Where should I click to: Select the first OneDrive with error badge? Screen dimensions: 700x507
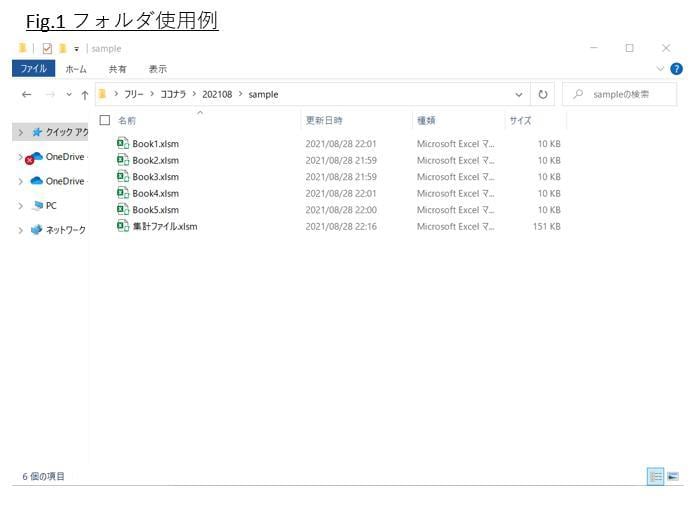pyautogui.click(x=54, y=157)
